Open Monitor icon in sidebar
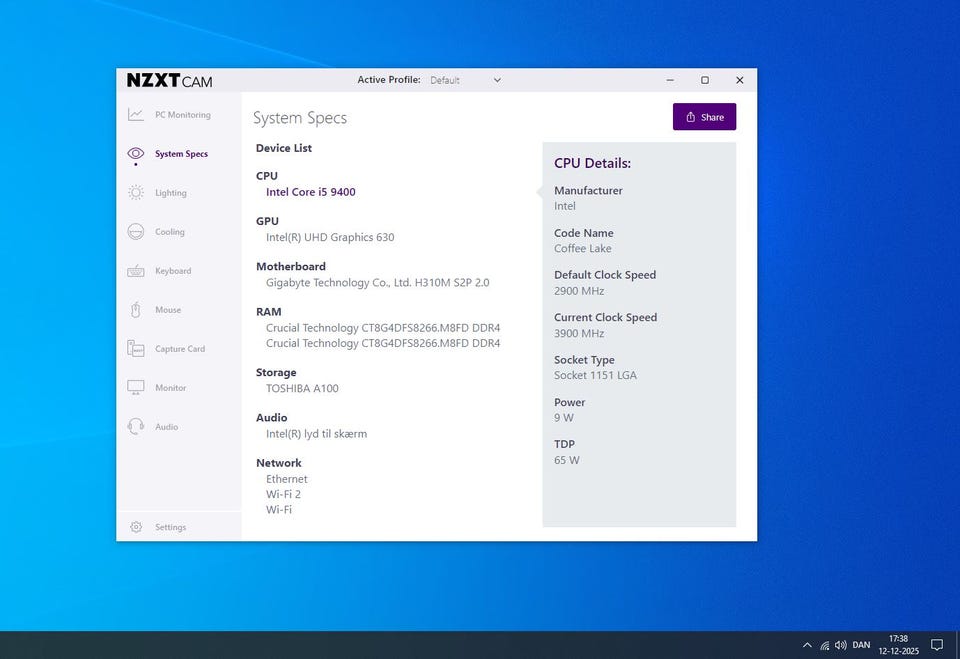This screenshot has height=659, width=960. tap(135, 388)
